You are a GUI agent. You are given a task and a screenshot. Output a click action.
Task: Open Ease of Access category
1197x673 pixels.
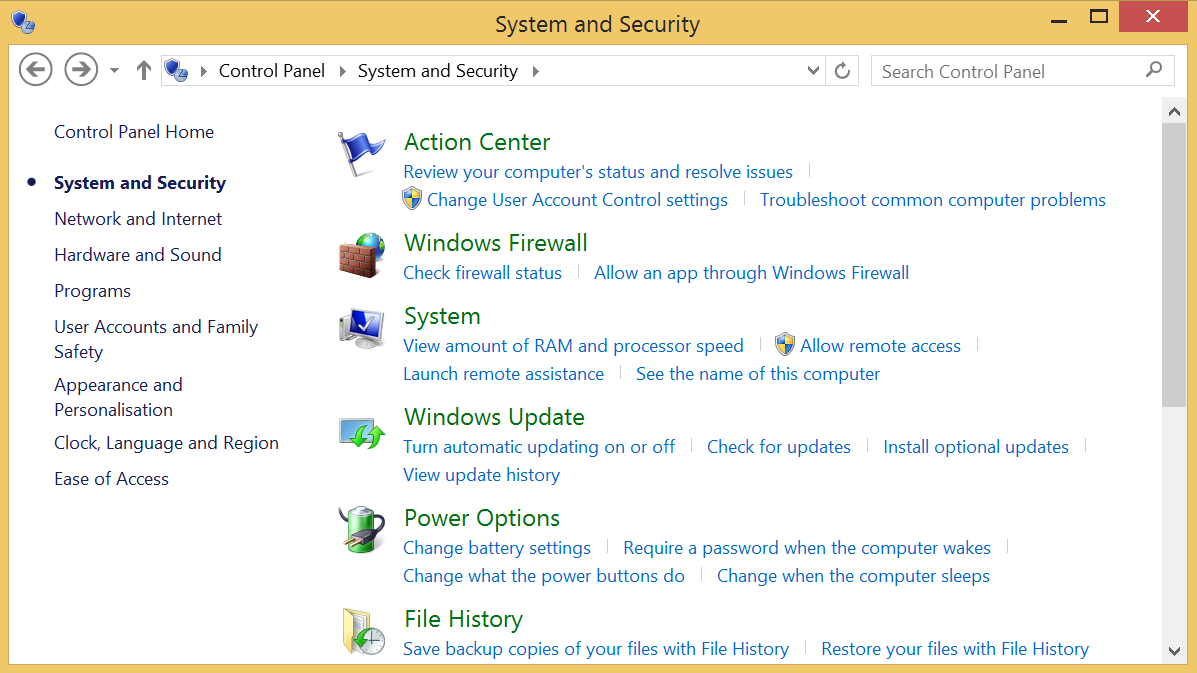click(x=111, y=479)
